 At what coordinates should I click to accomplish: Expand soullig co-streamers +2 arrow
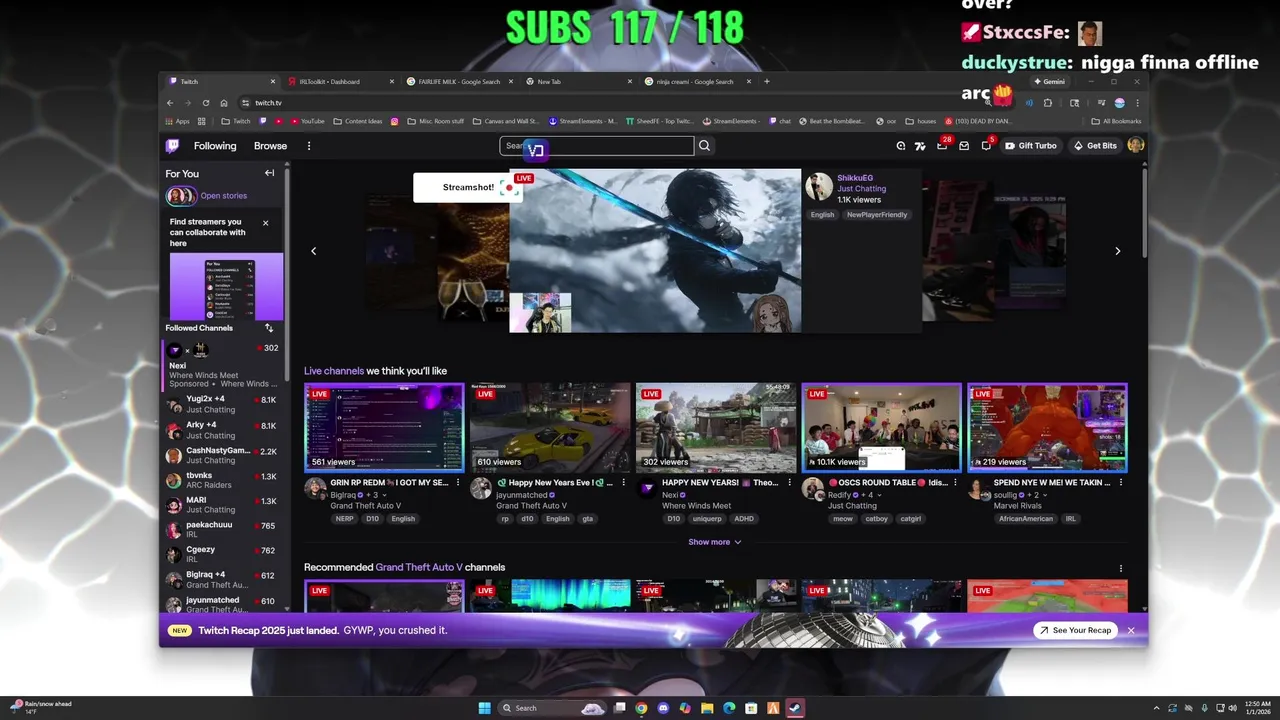tap(1045, 495)
